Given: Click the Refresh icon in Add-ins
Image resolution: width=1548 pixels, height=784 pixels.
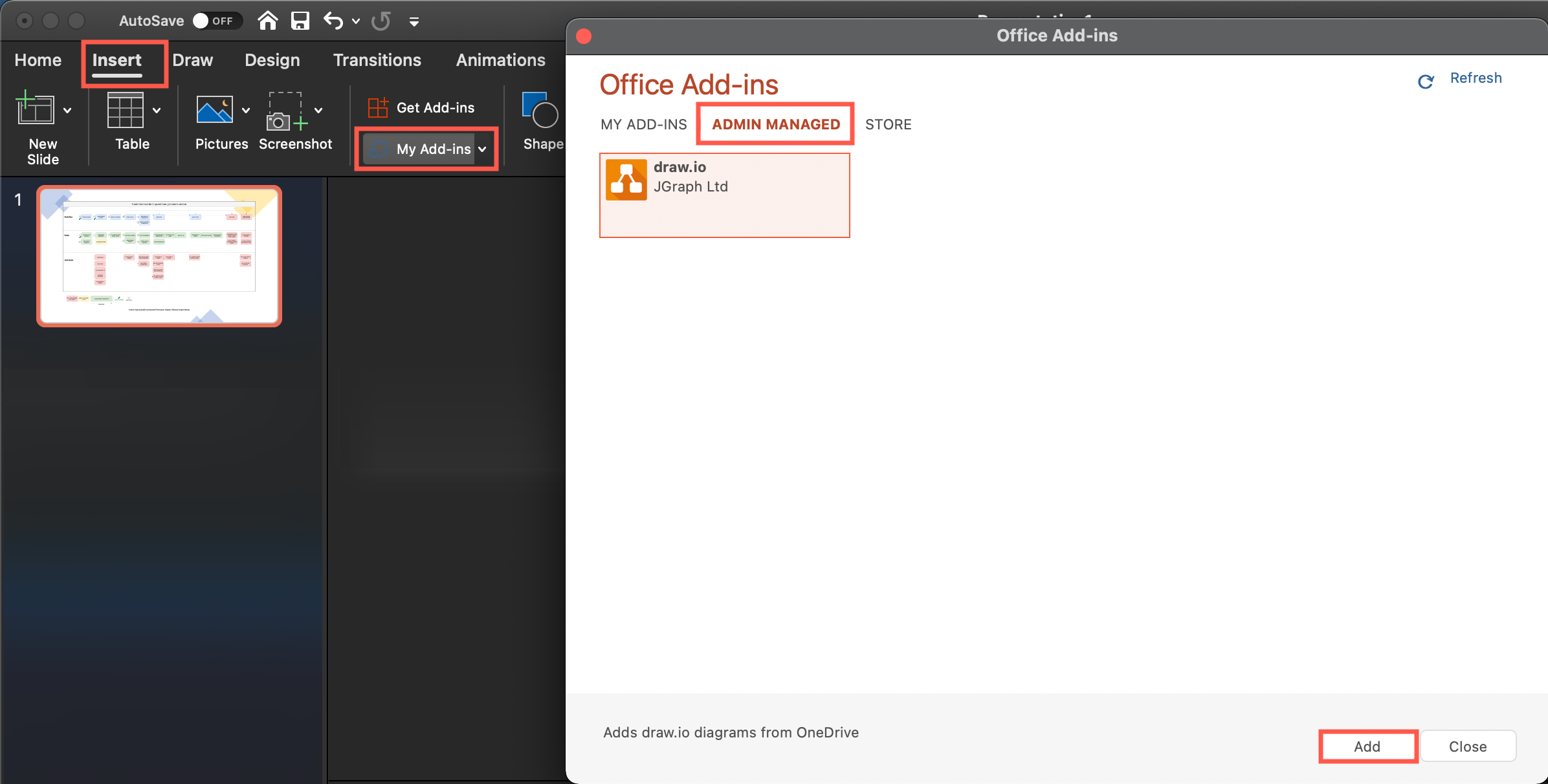Looking at the screenshot, I should (x=1423, y=79).
